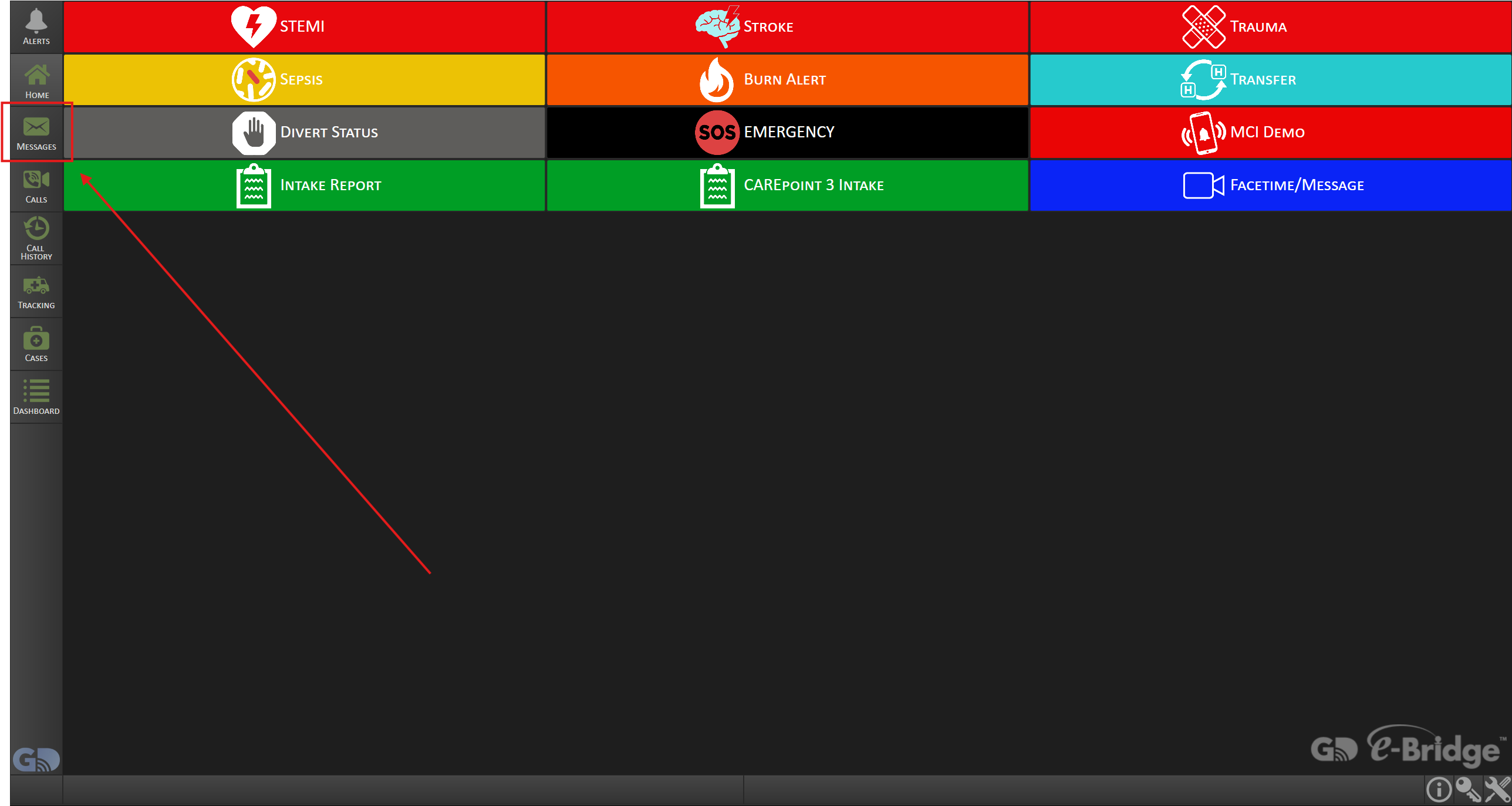Image resolution: width=1512 pixels, height=806 pixels.
Task: Open the Sepsis alert tile
Action: (304, 80)
